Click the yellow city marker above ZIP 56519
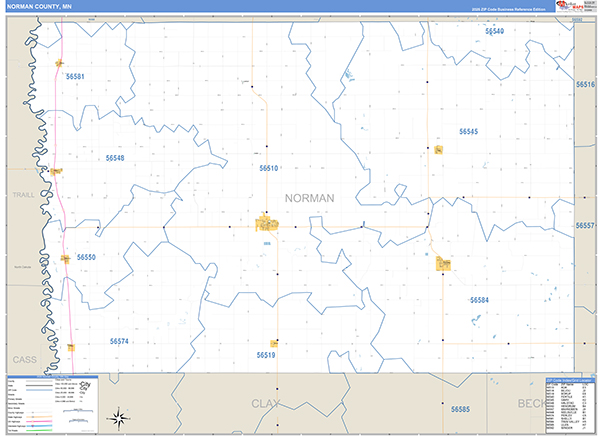The width and height of the screenshot is (600, 436). pyautogui.click(x=274, y=343)
